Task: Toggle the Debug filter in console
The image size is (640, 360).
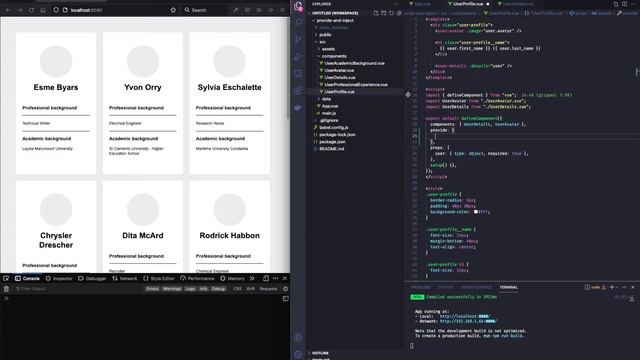Action: point(218,289)
